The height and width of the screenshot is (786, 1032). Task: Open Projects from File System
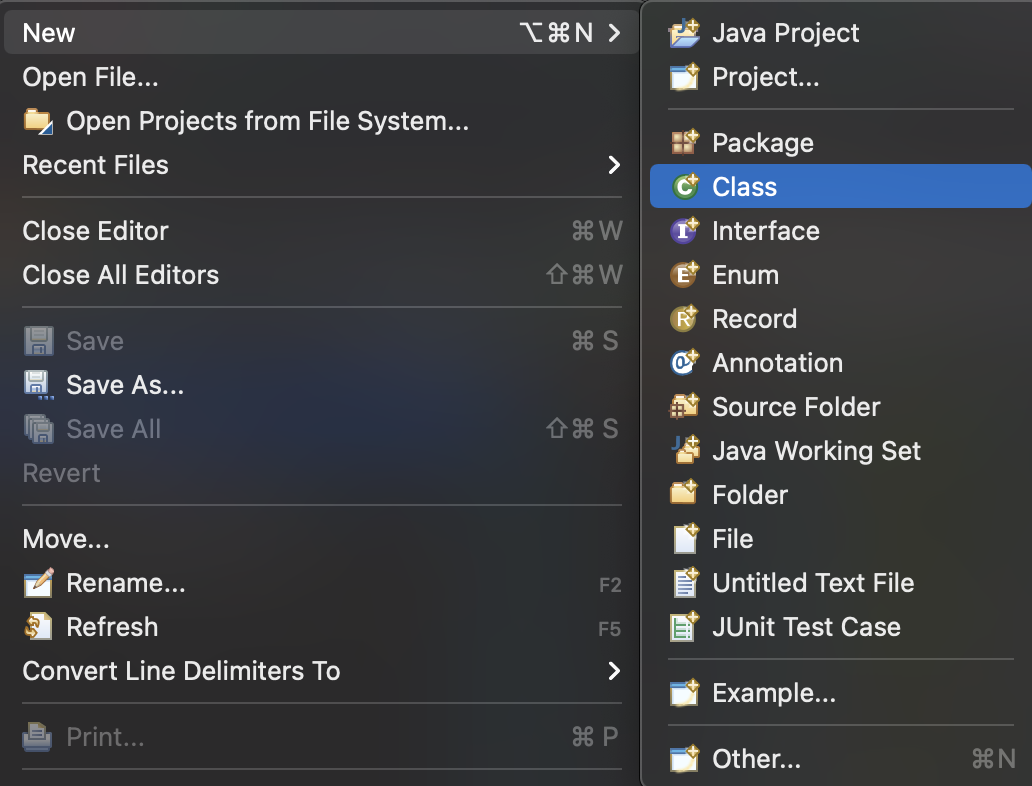(x=266, y=121)
